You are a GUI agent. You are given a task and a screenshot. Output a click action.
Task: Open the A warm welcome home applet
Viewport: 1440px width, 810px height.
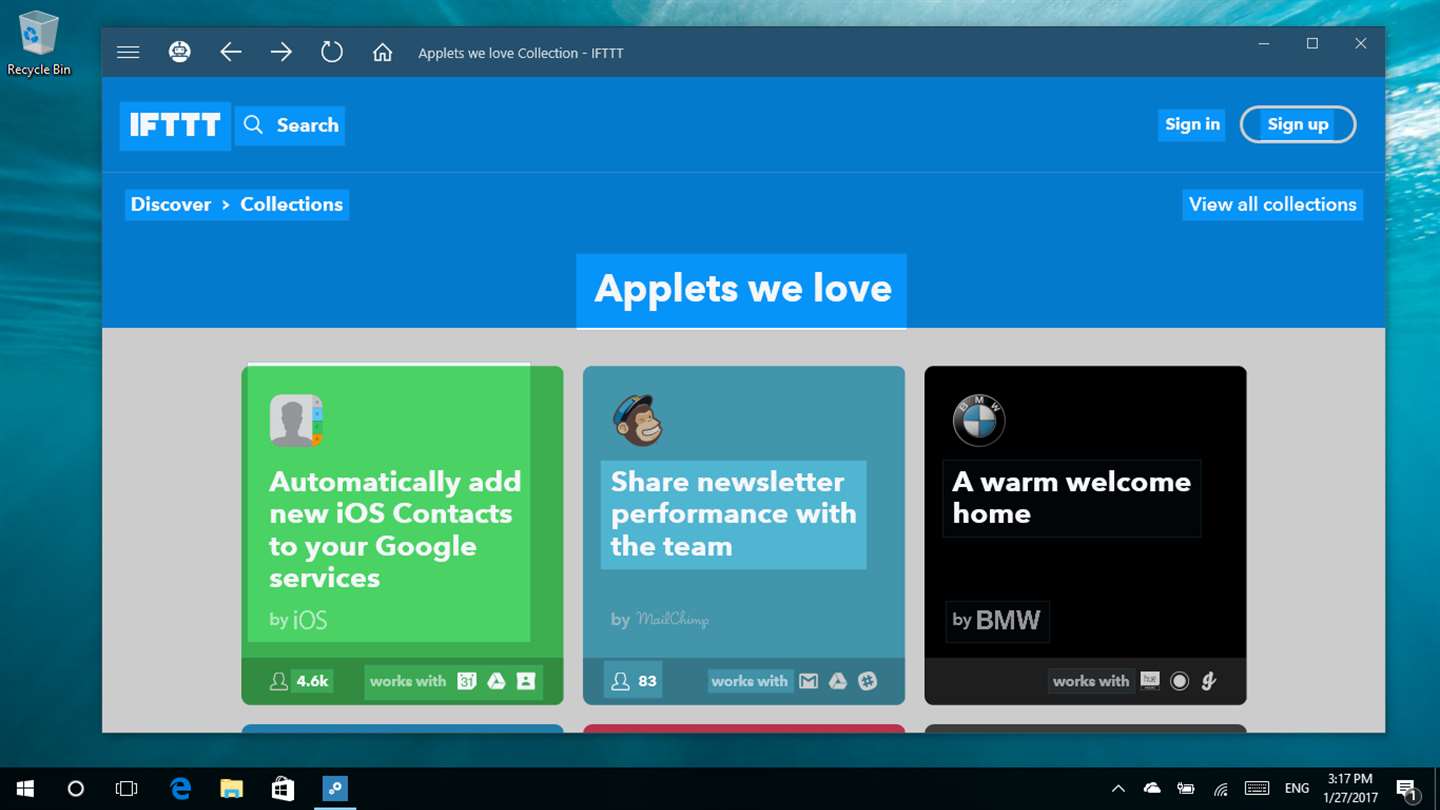pyautogui.click(x=1071, y=498)
